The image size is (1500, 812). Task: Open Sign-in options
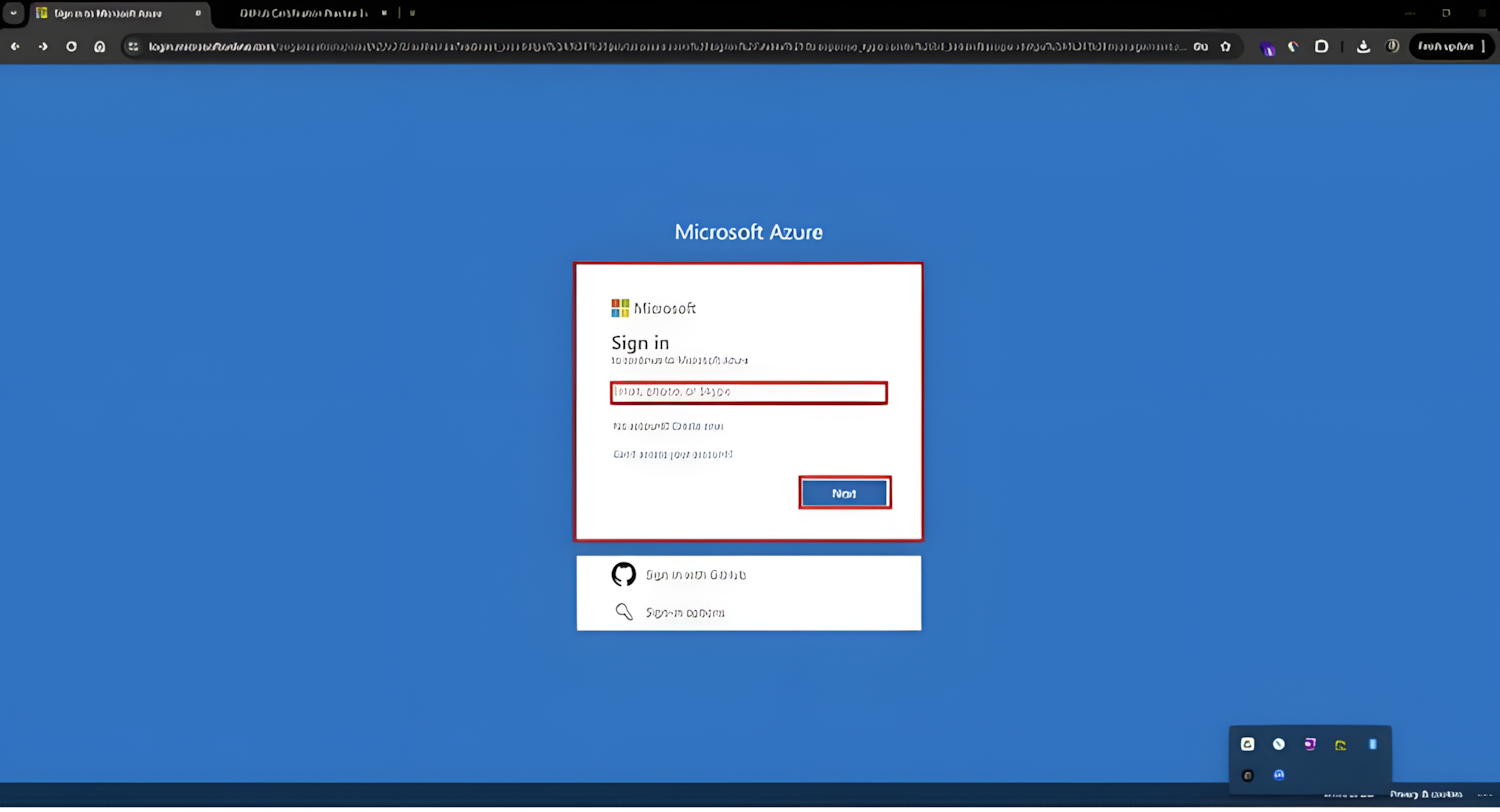685,612
